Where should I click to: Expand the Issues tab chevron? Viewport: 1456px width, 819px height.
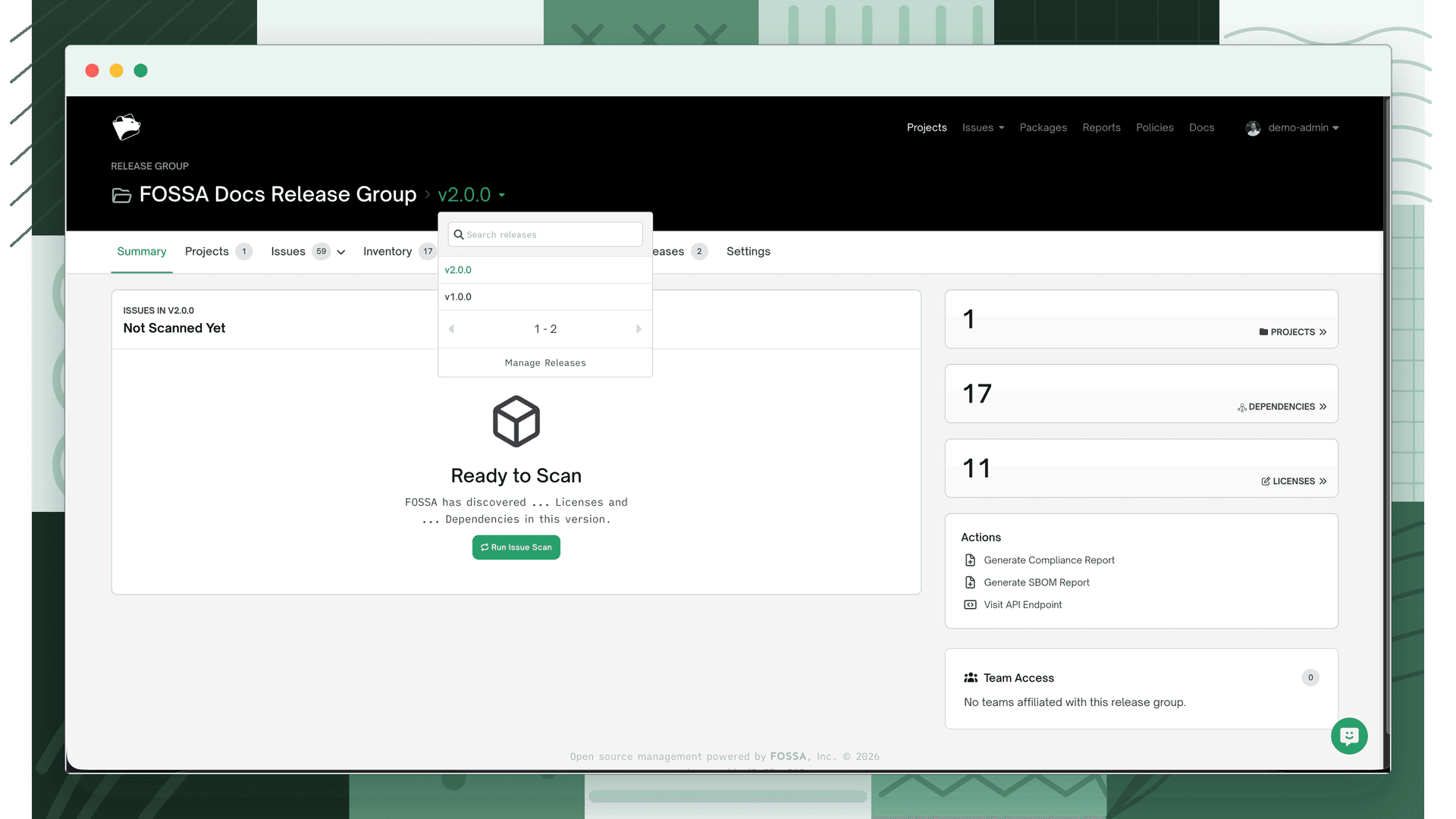pyautogui.click(x=341, y=253)
